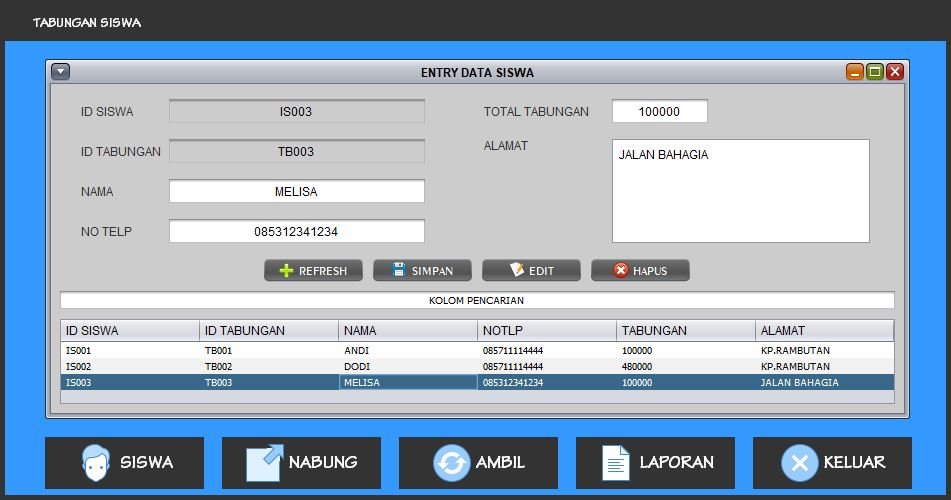Image resolution: width=951 pixels, height=500 pixels.
Task: Click the TOTAL TABUNGAN field
Action: (659, 112)
